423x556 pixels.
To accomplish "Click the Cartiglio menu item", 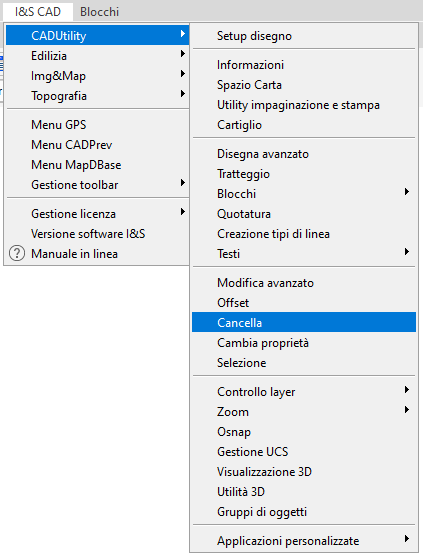I will pyautogui.click(x=304, y=125).
